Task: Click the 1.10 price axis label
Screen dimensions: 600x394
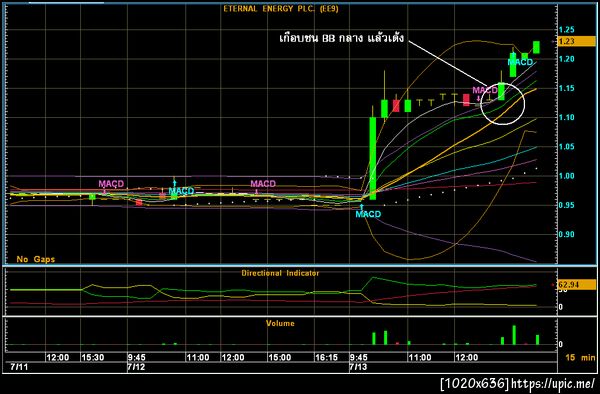Action: pyautogui.click(x=566, y=117)
